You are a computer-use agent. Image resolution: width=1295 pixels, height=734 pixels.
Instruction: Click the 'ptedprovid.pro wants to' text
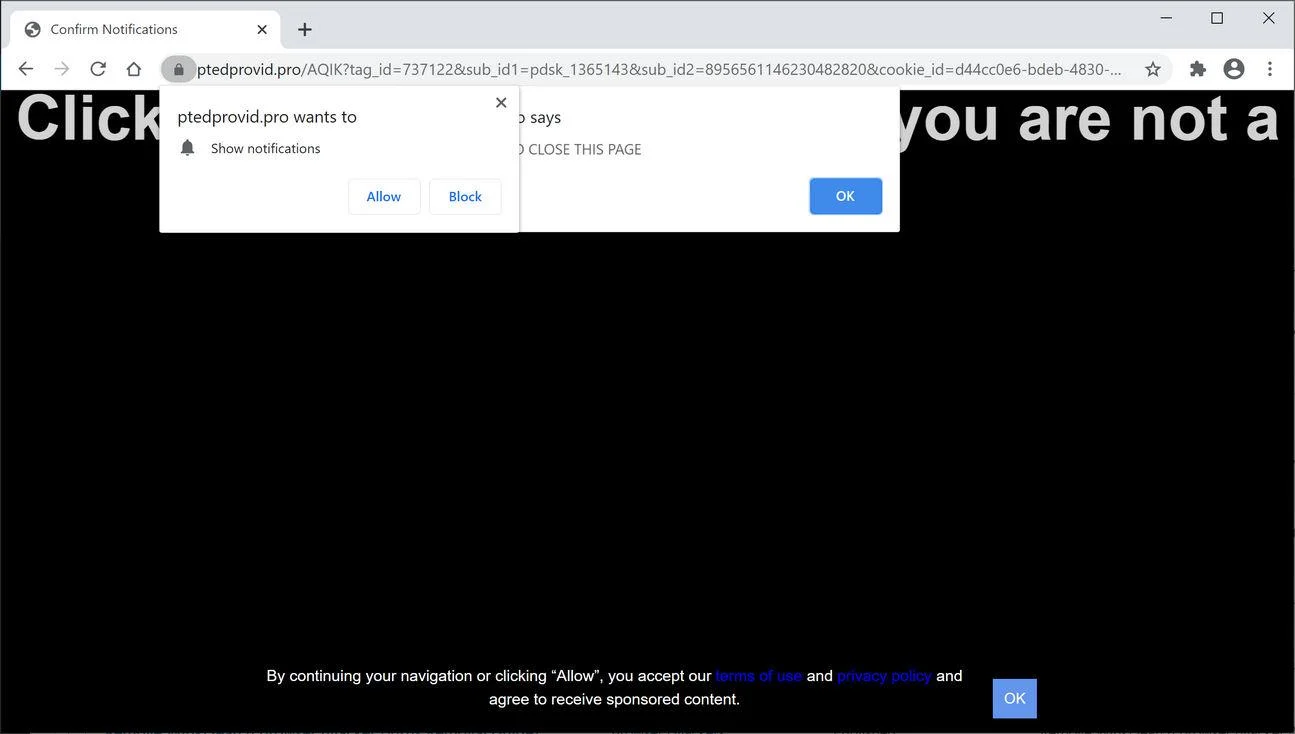click(267, 117)
